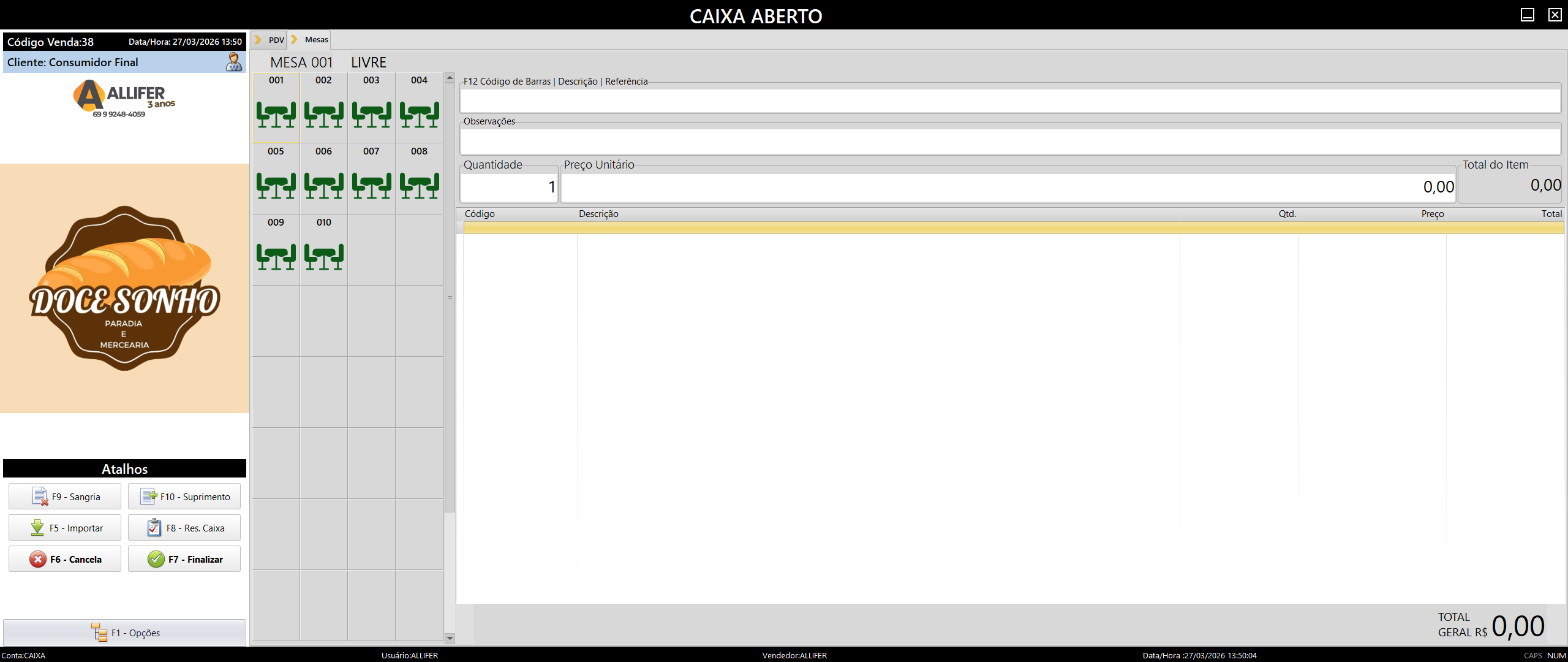This screenshot has height=662, width=1568.
Task: Open table 006
Action: point(323,185)
